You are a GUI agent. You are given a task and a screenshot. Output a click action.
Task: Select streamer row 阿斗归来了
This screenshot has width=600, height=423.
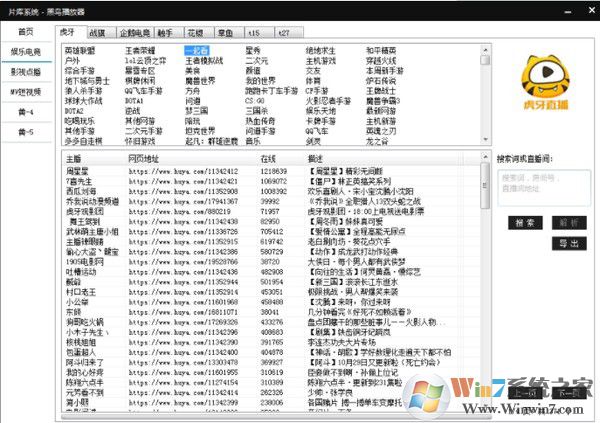coord(271,362)
